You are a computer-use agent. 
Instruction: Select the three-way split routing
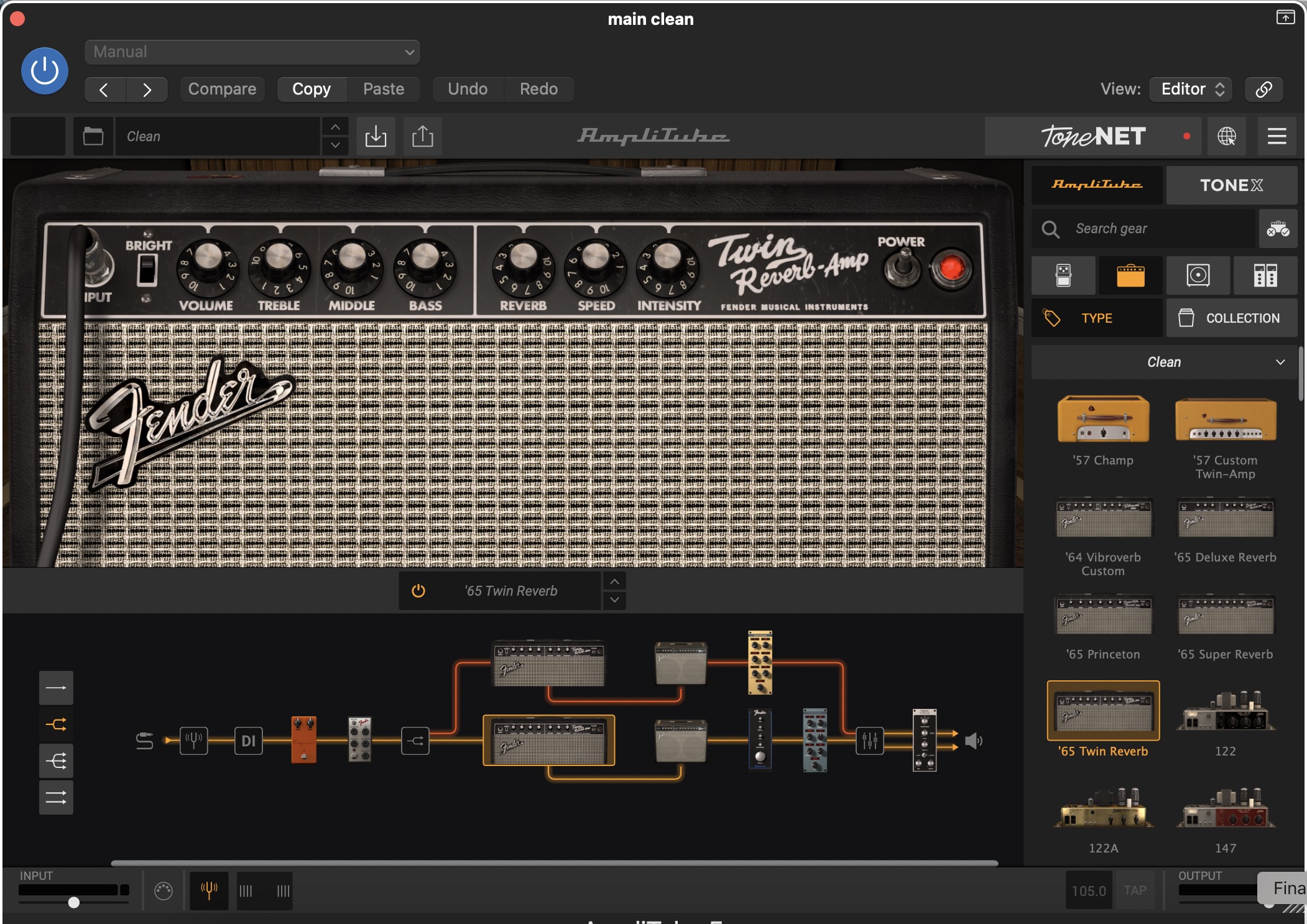coord(56,761)
